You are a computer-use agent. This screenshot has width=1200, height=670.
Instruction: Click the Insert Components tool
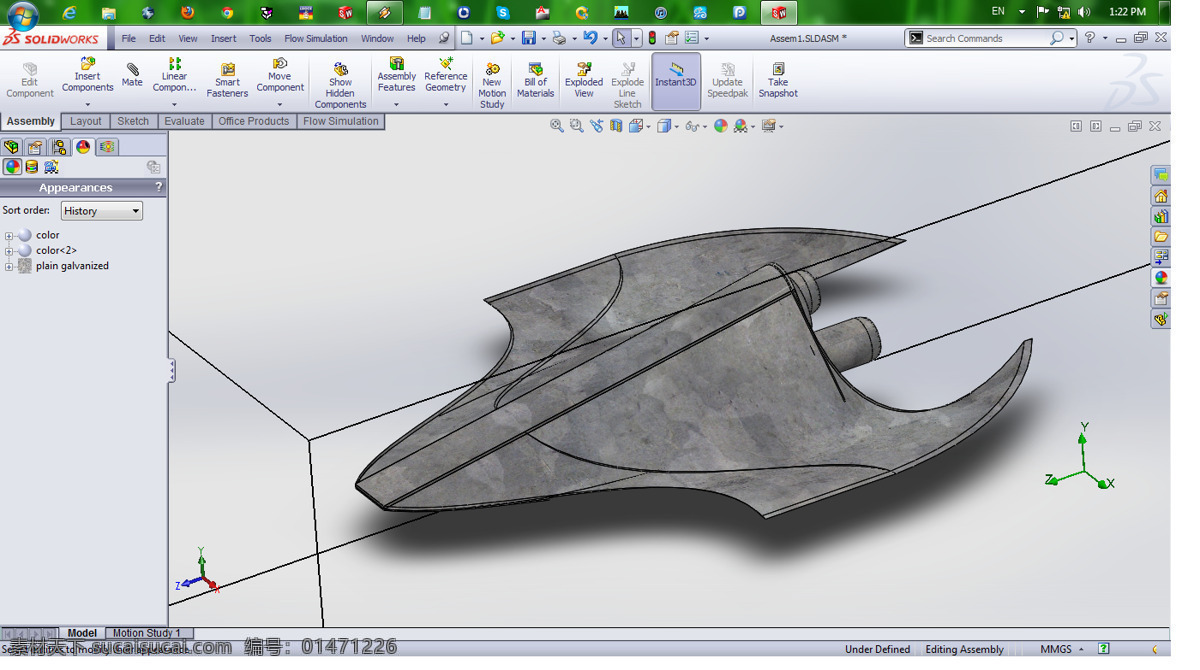[x=87, y=75]
